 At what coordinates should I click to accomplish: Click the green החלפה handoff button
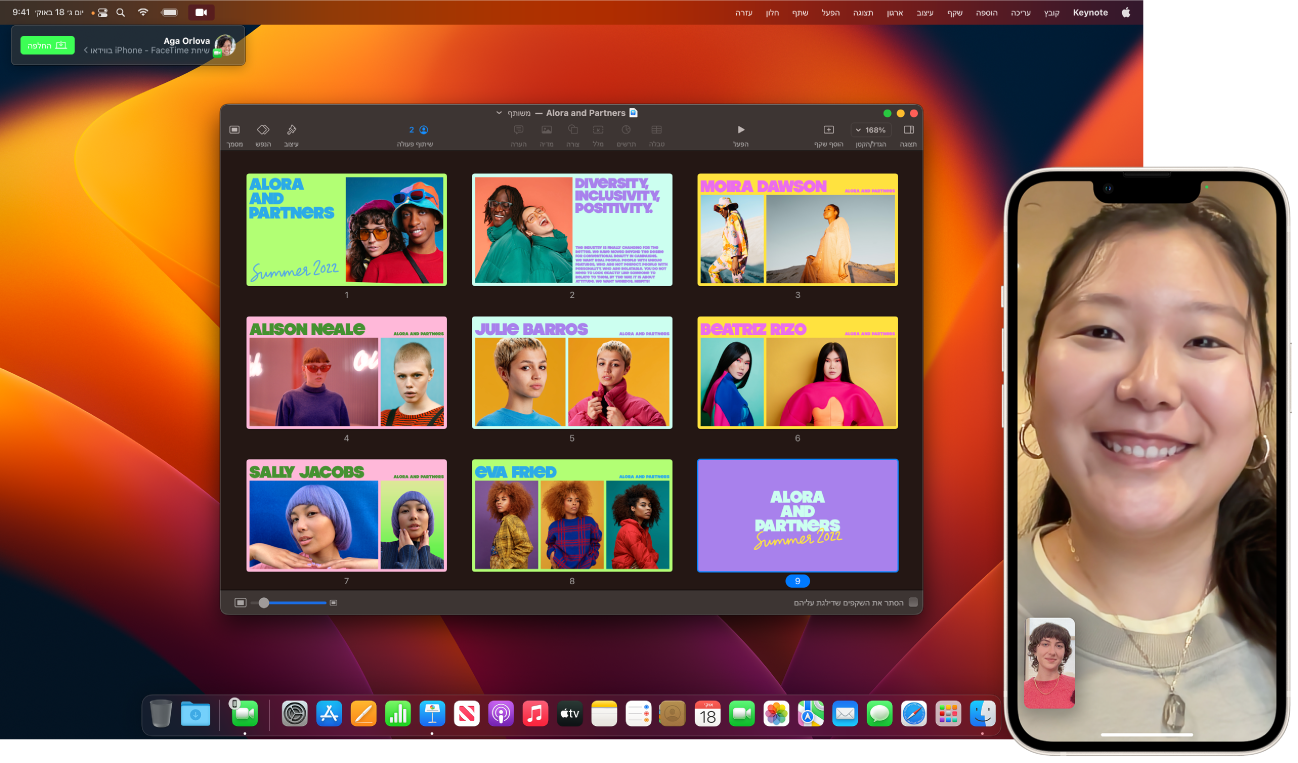click(47, 45)
